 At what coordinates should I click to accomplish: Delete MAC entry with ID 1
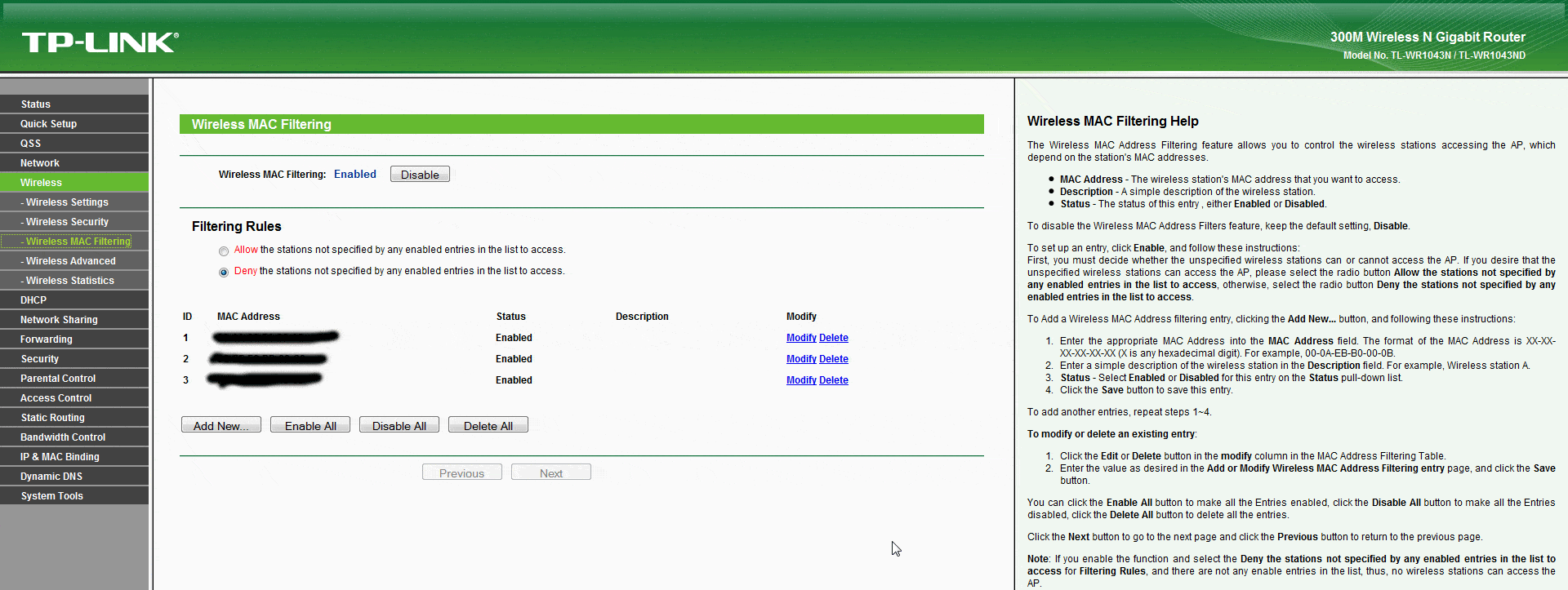click(x=833, y=338)
